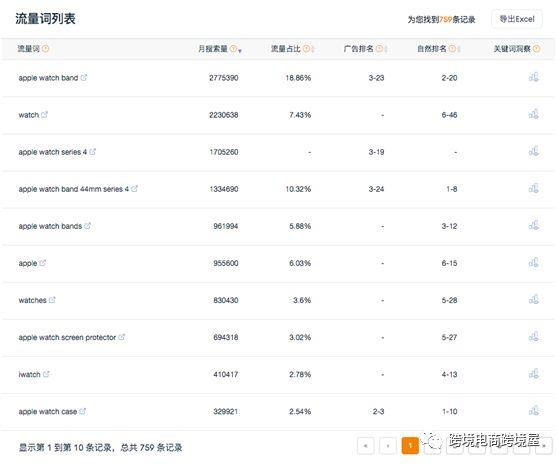Viewport: 557px width, 465px height.
Task: Click help icon beside 流量占比 column header
Action: (x=306, y=49)
